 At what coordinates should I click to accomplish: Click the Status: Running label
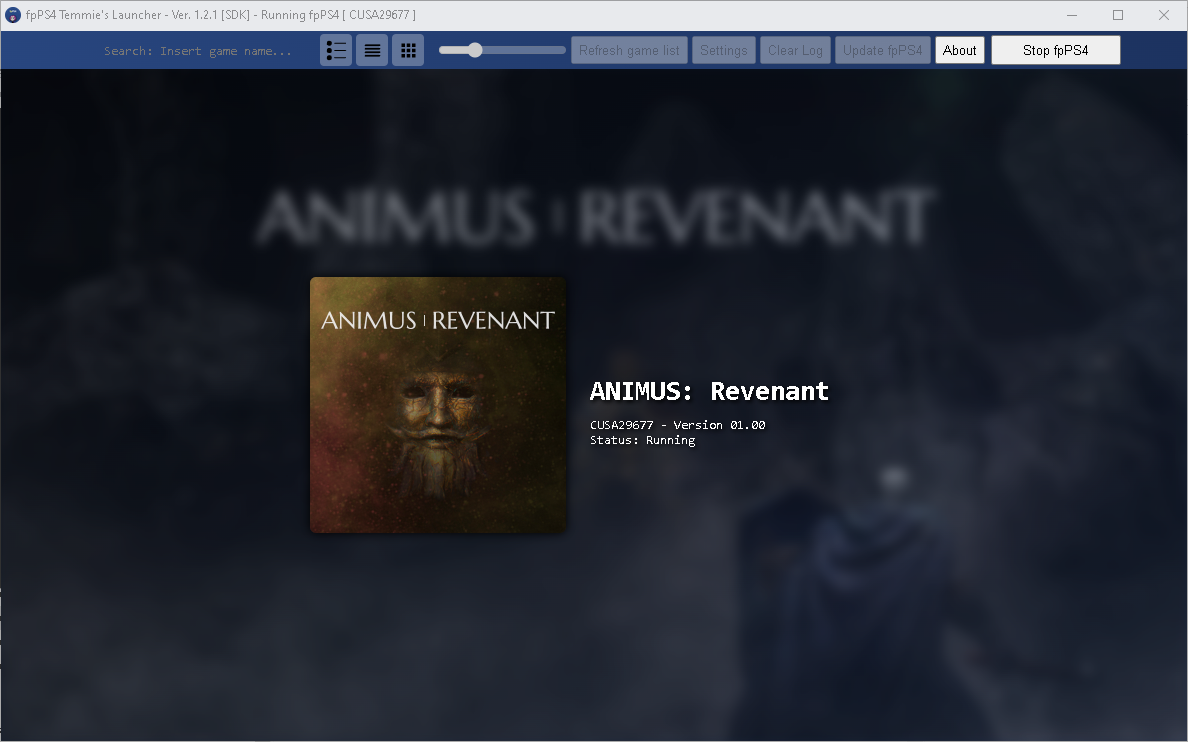pyautogui.click(x=642, y=439)
